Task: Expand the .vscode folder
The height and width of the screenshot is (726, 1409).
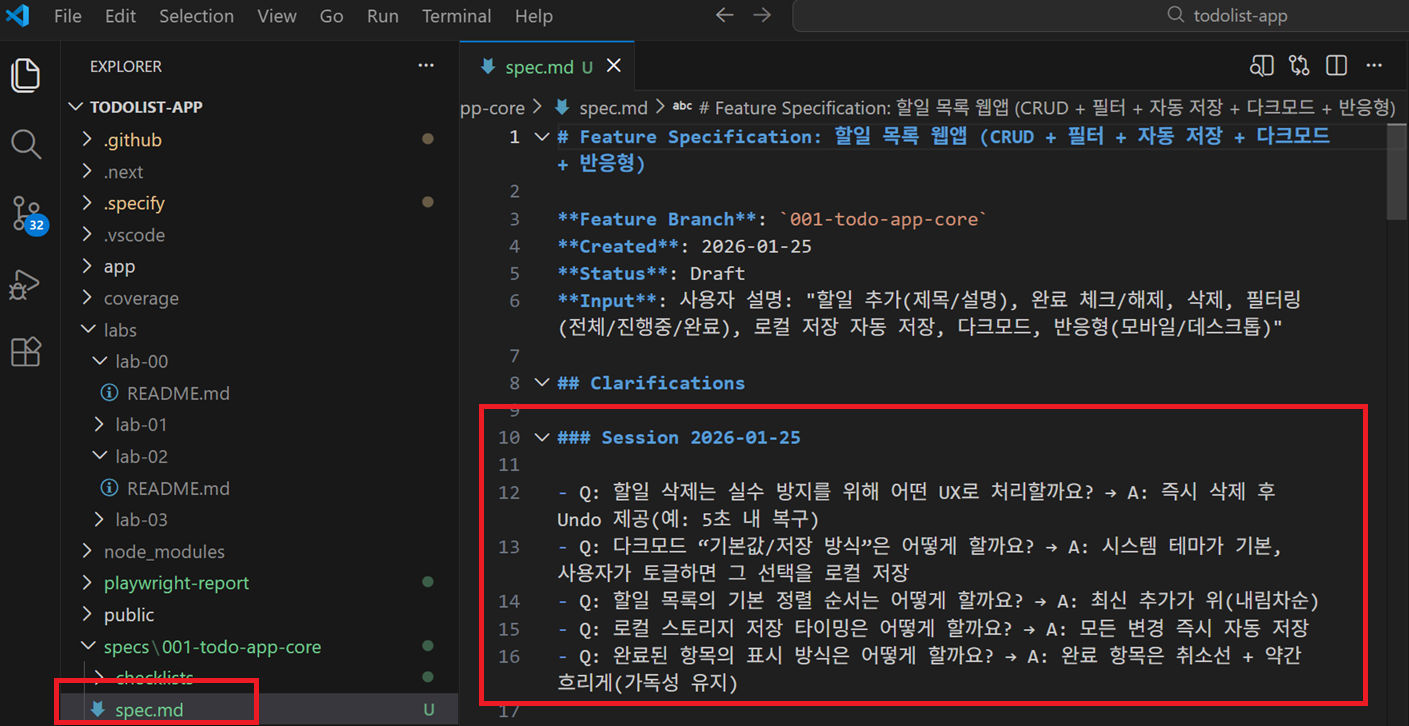Action: 134,235
